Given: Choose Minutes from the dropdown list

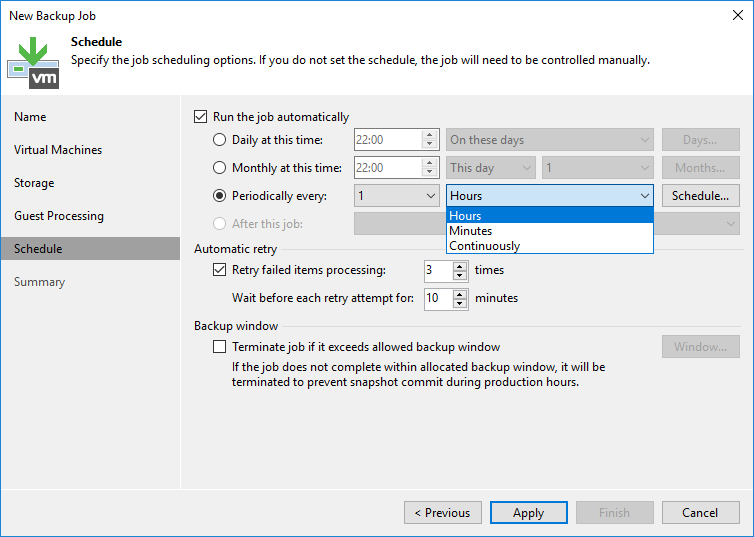Looking at the screenshot, I should click(471, 231).
